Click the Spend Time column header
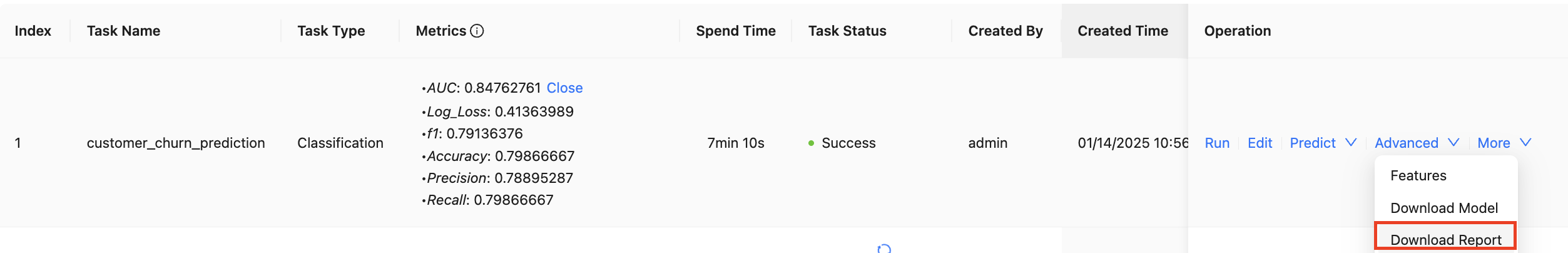The height and width of the screenshot is (253, 1568). pyautogui.click(x=735, y=31)
